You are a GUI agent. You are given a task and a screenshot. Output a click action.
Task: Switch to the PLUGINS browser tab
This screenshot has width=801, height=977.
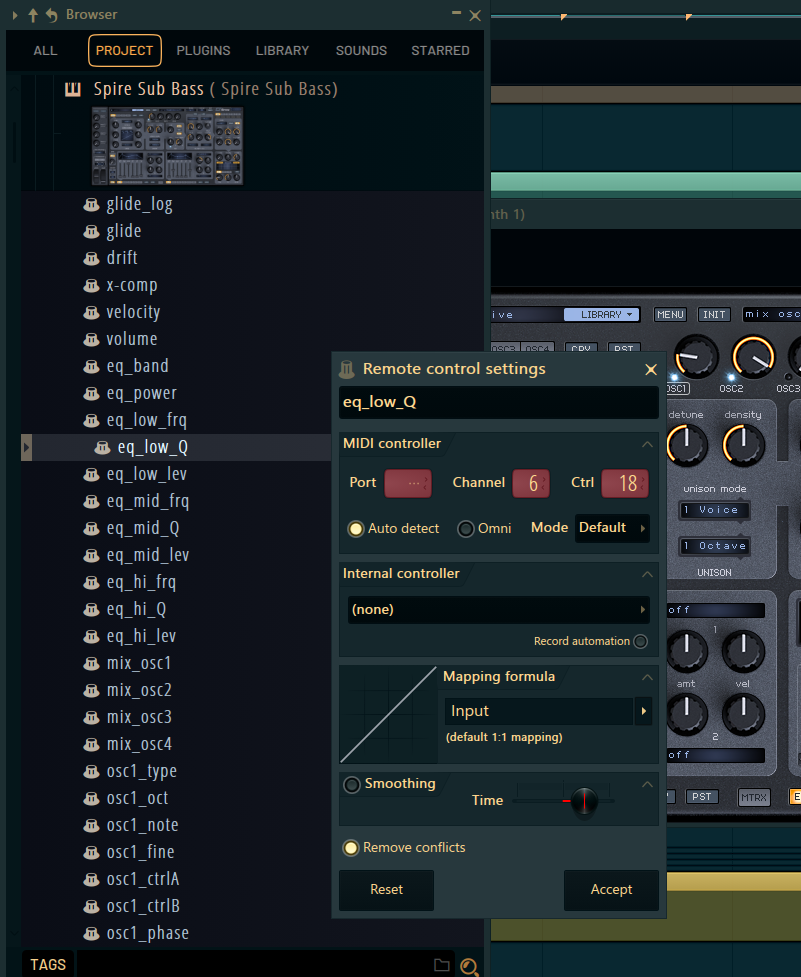tap(203, 50)
